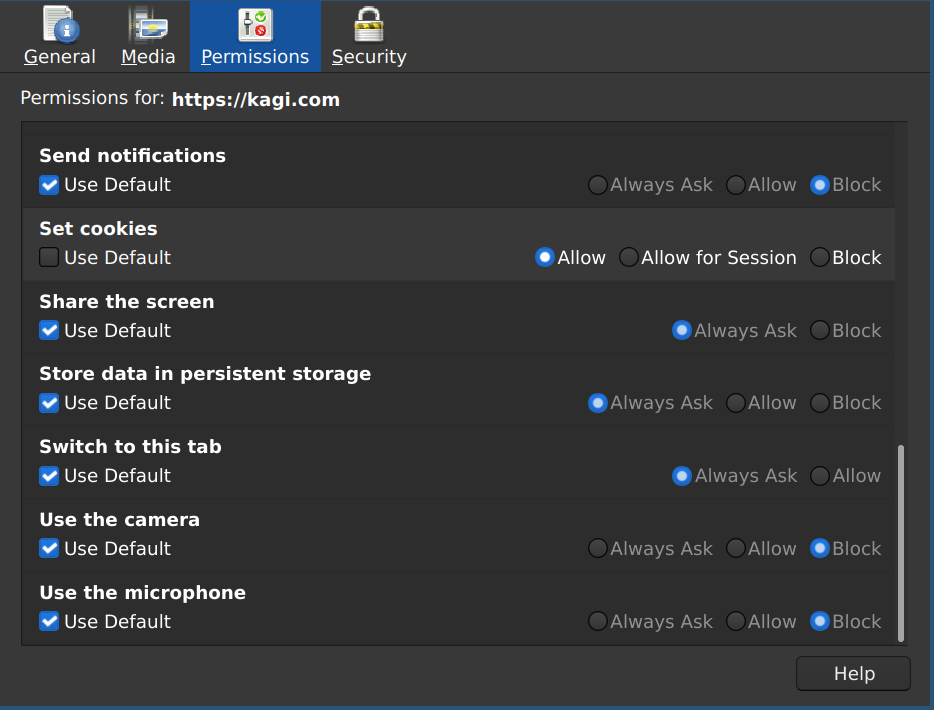Click the Permissions sliders icon
934x710 pixels.
[x=255, y=24]
